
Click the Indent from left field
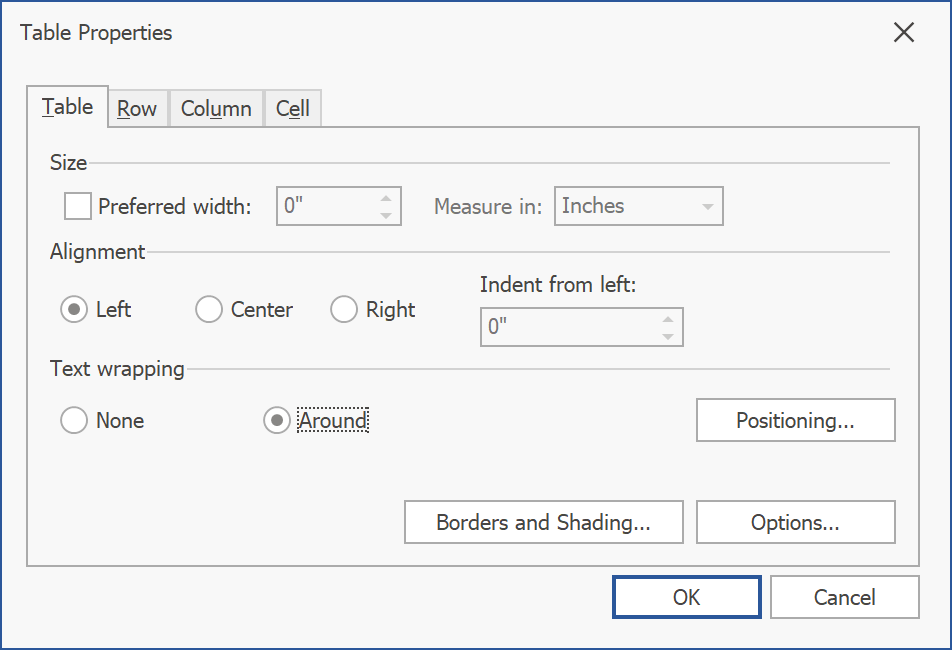(567, 327)
